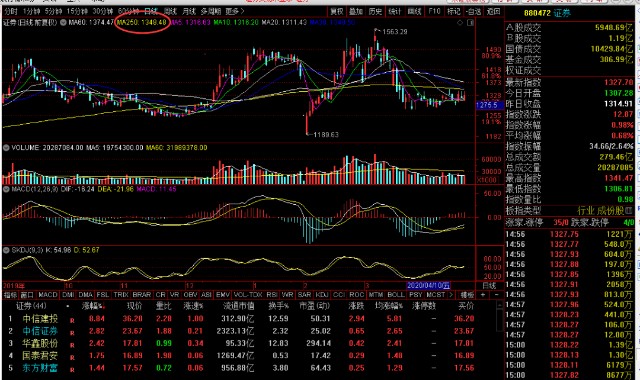Click the square panel icon beside the diamond
Image resolution: width=640 pixels, height=380 pixels.
470,22
